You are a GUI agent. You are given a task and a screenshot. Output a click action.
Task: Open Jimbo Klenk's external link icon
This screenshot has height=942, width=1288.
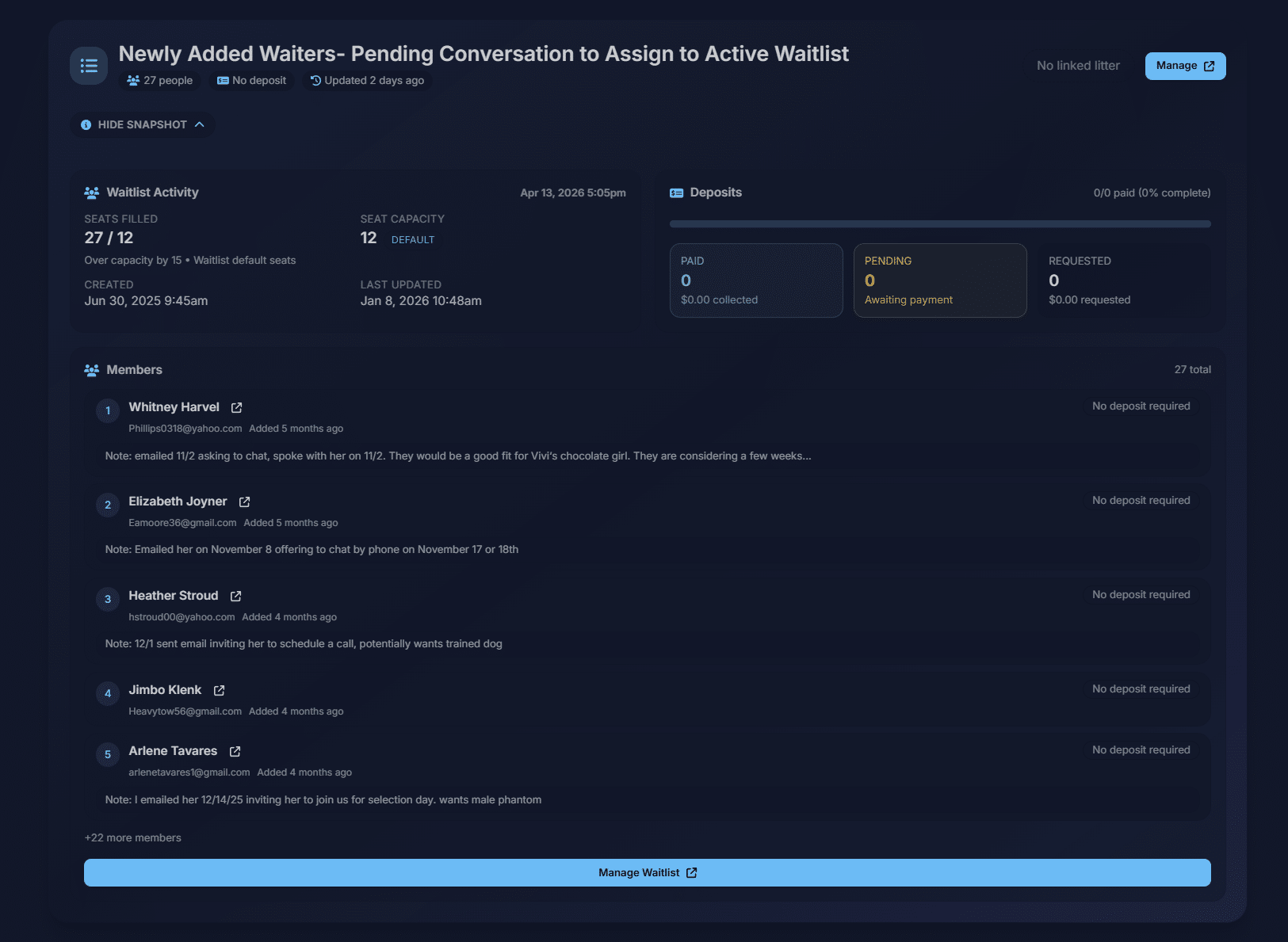click(x=218, y=690)
